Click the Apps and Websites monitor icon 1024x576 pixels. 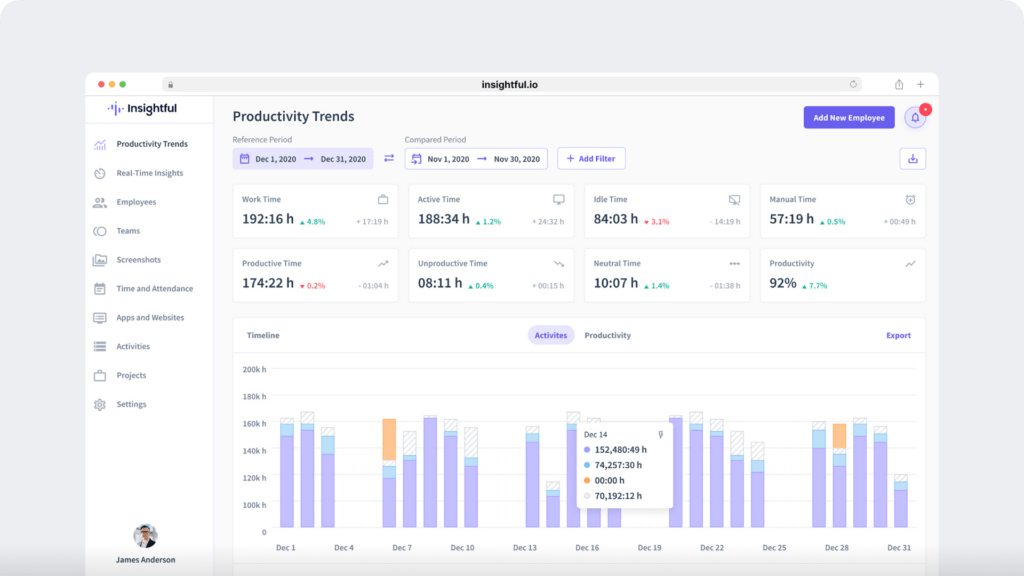point(100,318)
